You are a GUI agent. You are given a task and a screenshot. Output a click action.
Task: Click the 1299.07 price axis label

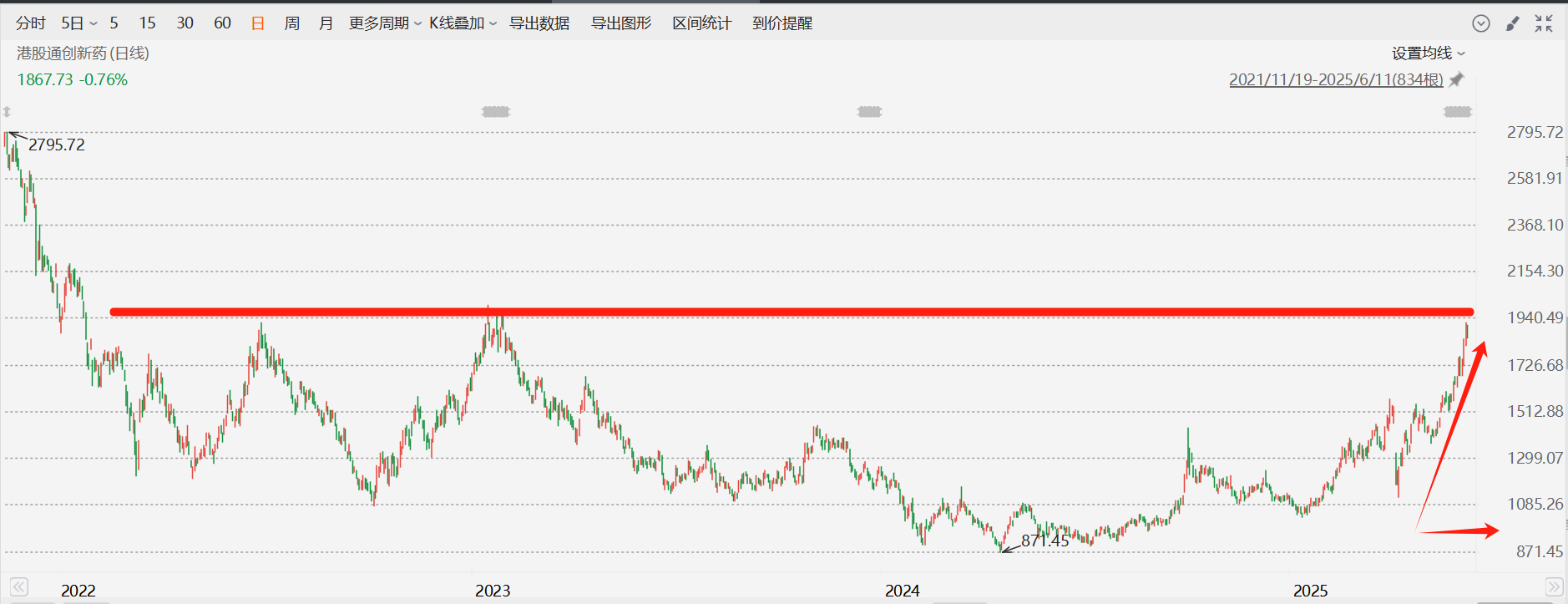click(1535, 458)
